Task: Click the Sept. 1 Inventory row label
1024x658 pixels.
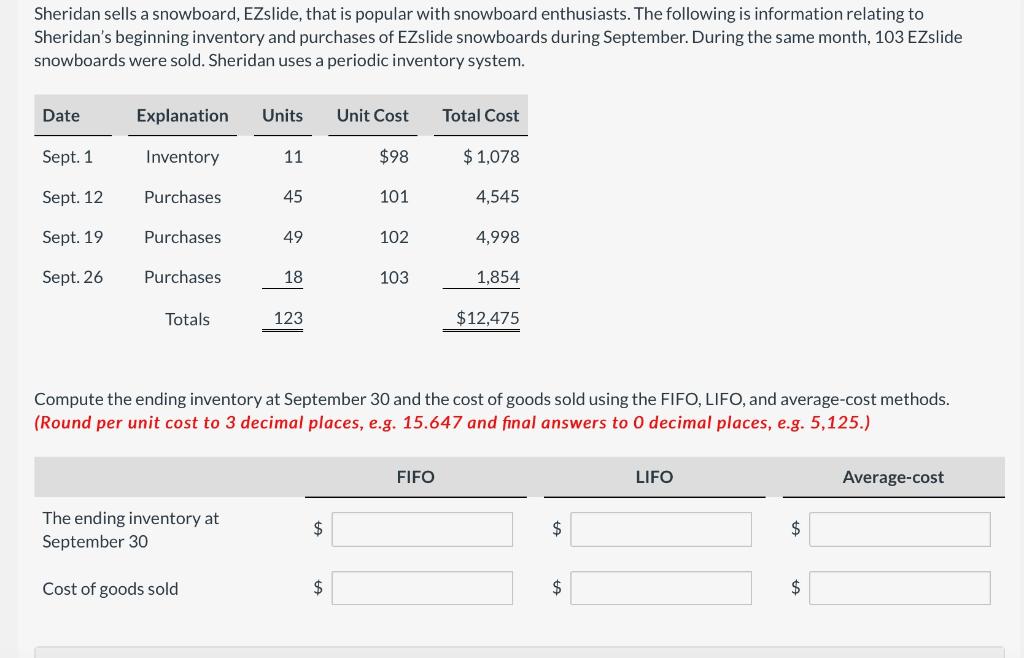Action: point(182,157)
